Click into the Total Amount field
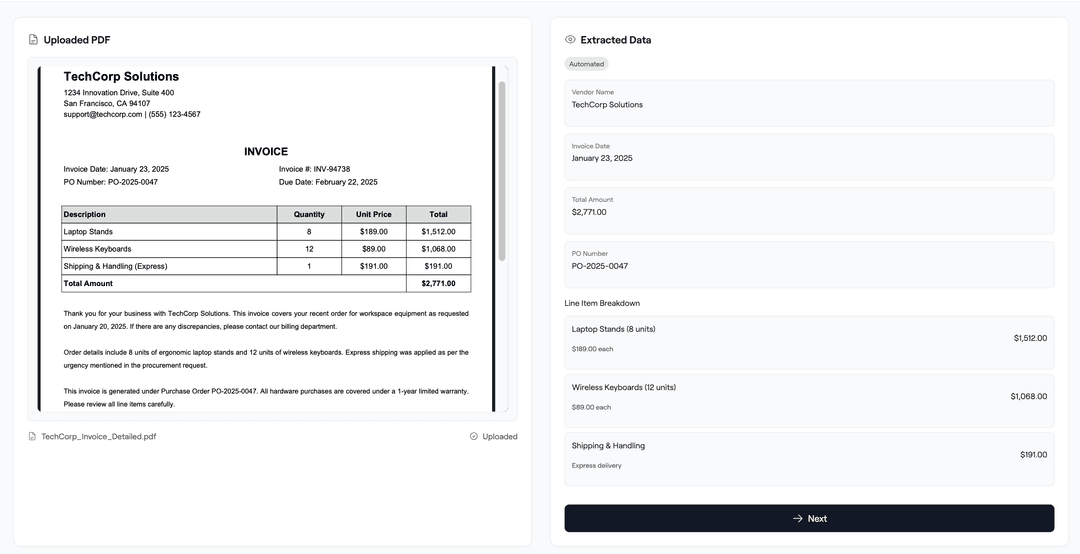 point(808,211)
